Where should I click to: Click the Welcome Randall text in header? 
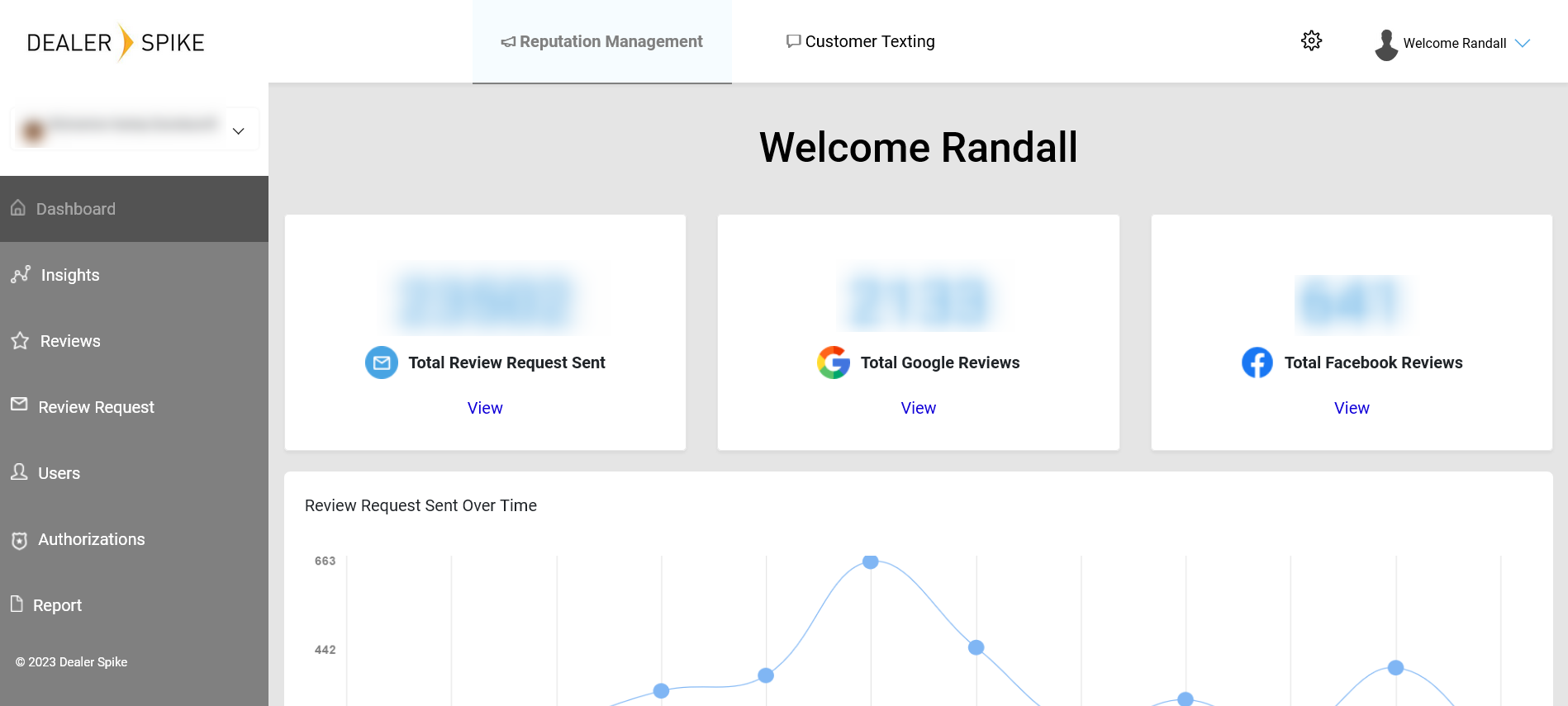click(x=1455, y=43)
